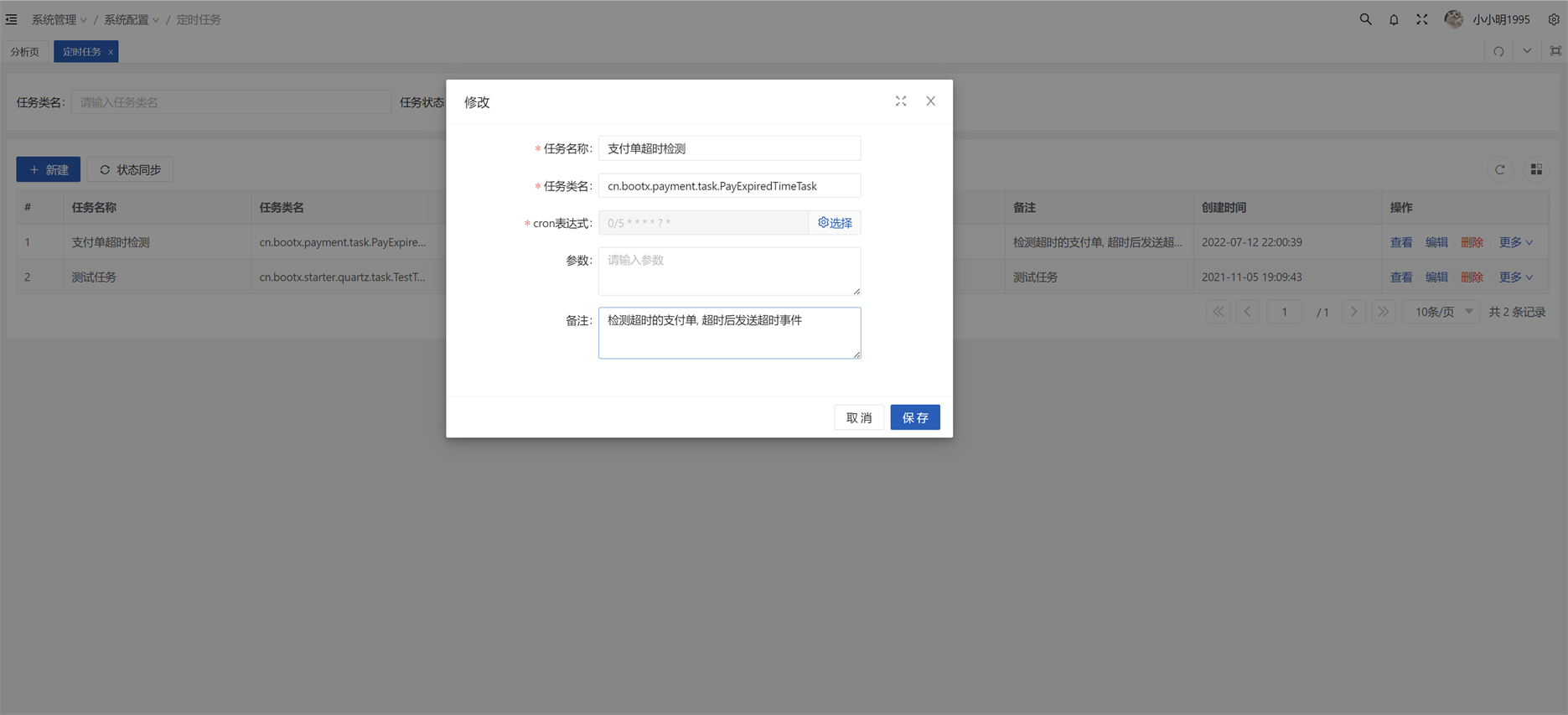Click 选择 to pick a cron expression
The height and width of the screenshot is (715, 1568).
point(835,223)
